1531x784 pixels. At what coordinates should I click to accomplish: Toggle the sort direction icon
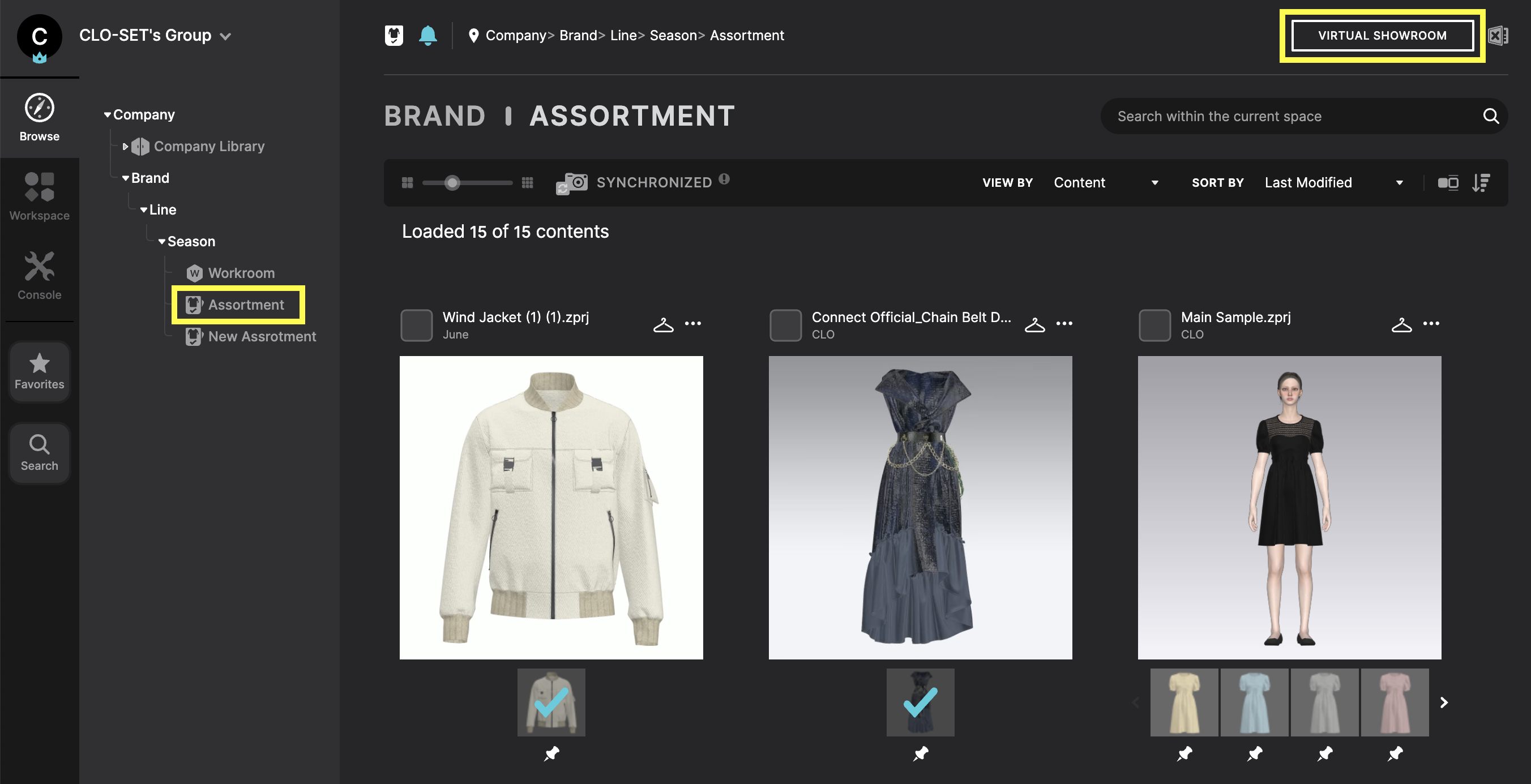tap(1481, 182)
